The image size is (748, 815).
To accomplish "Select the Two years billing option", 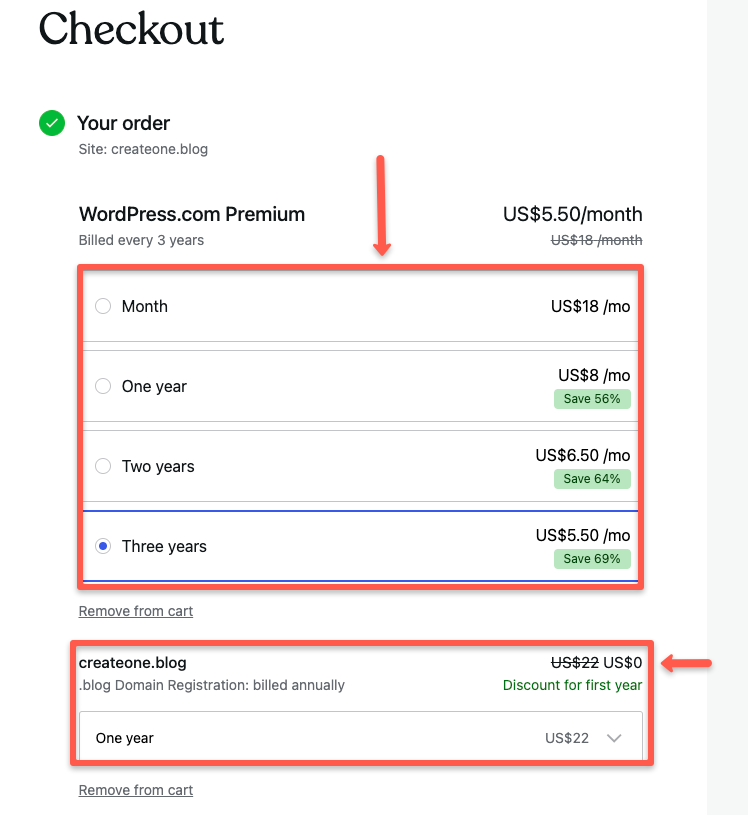I will point(102,466).
